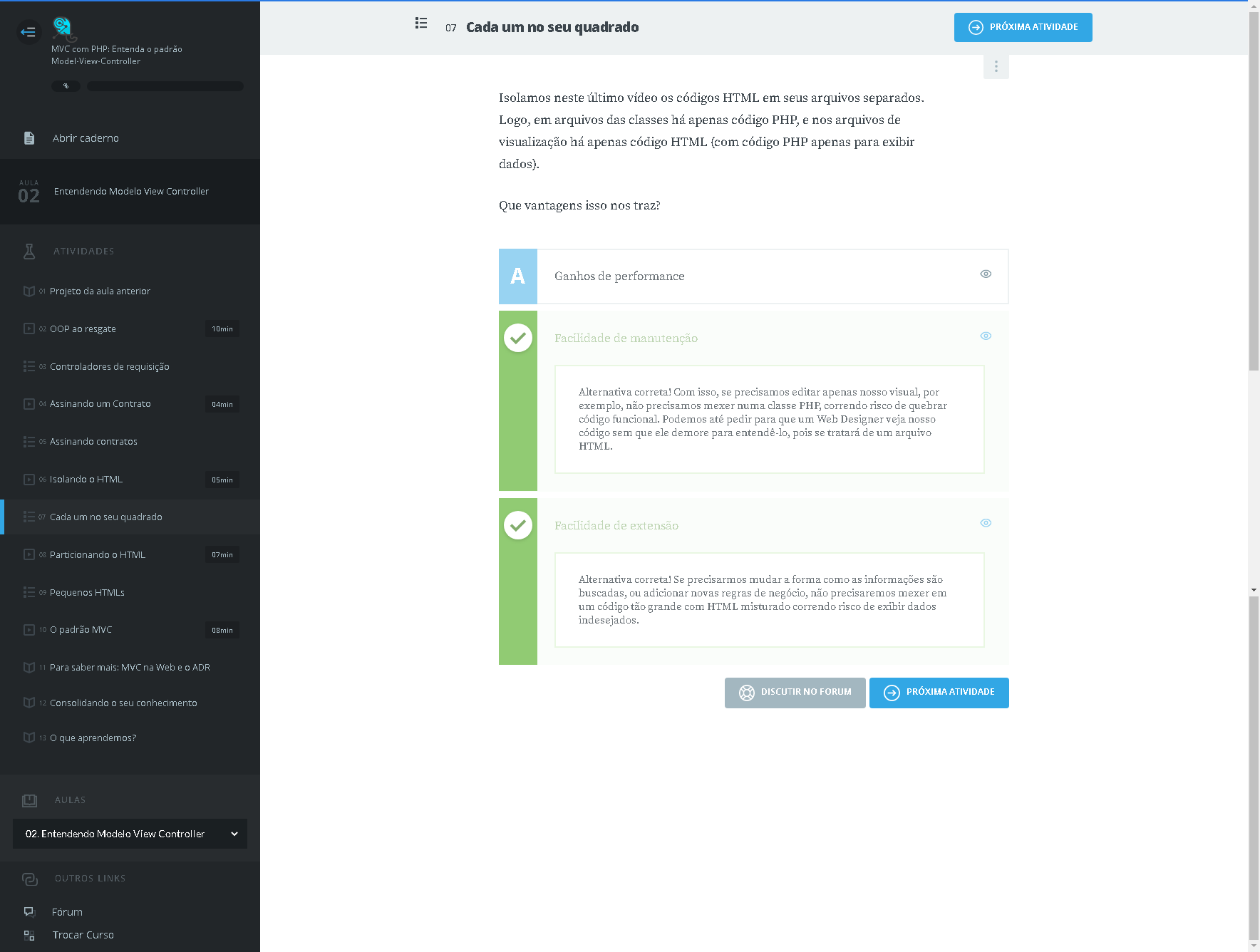Image resolution: width=1260 pixels, height=952 pixels.
Task: Go to activity 10 O padrão MVC
Action: tap(81, 630)
